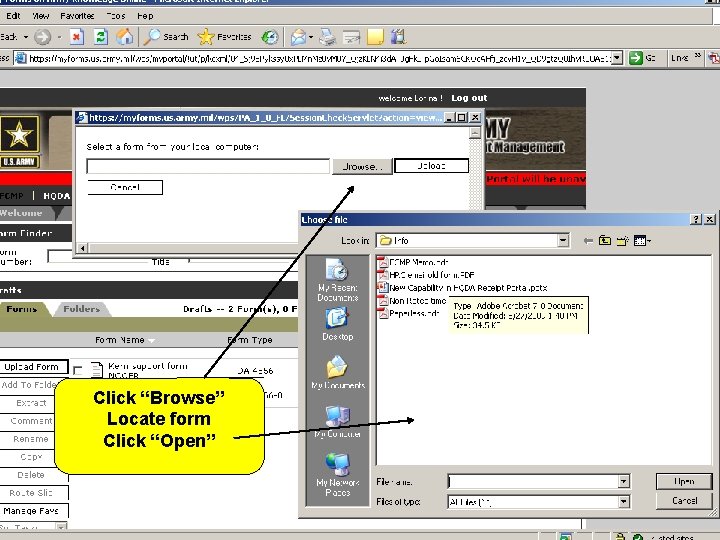This screenshot has width=720, height=540.
Task: Click the History icon in toolbar
Action: (x=270, y=37)
